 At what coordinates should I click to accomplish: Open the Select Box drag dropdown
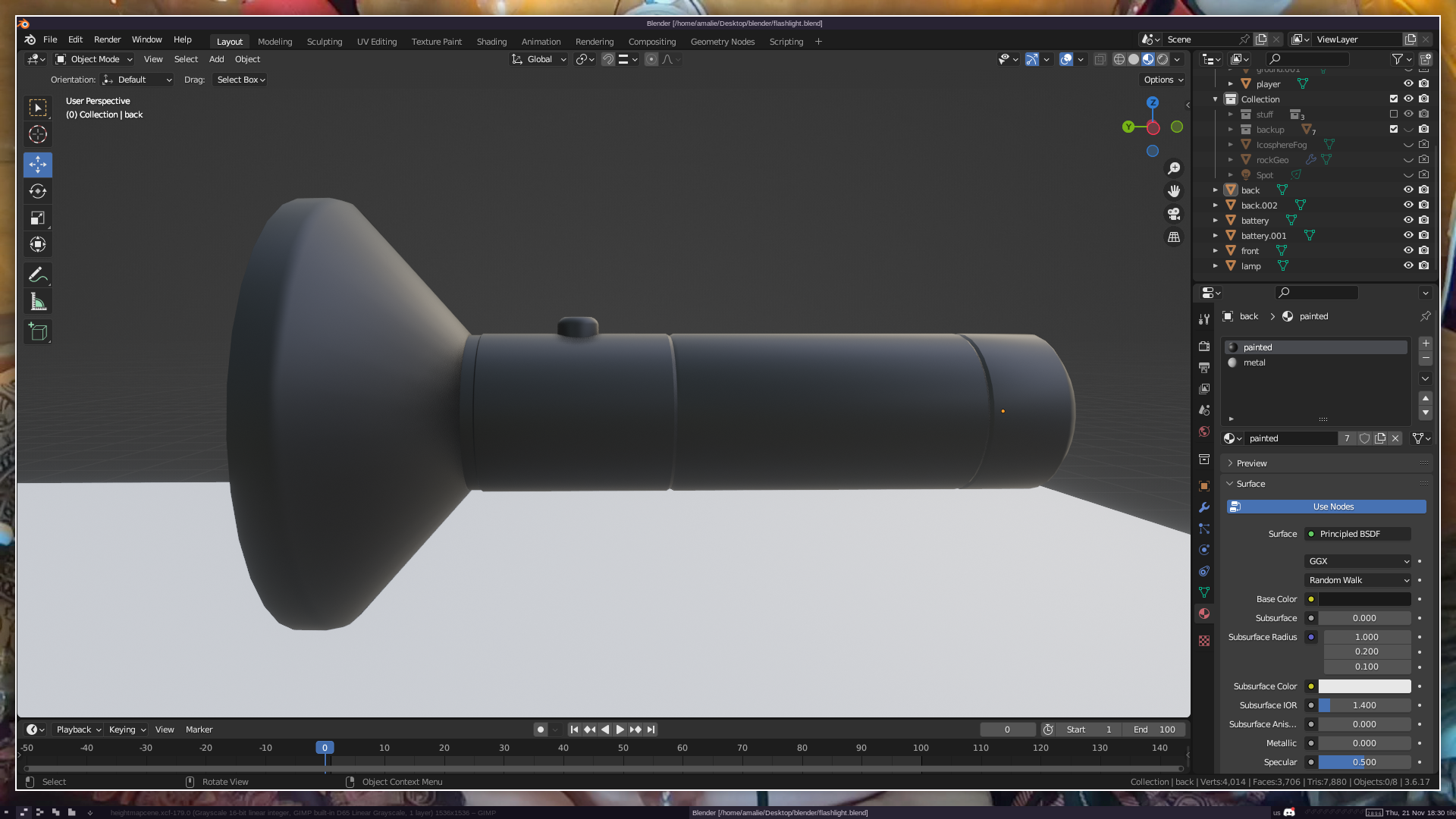coord(240,80)
